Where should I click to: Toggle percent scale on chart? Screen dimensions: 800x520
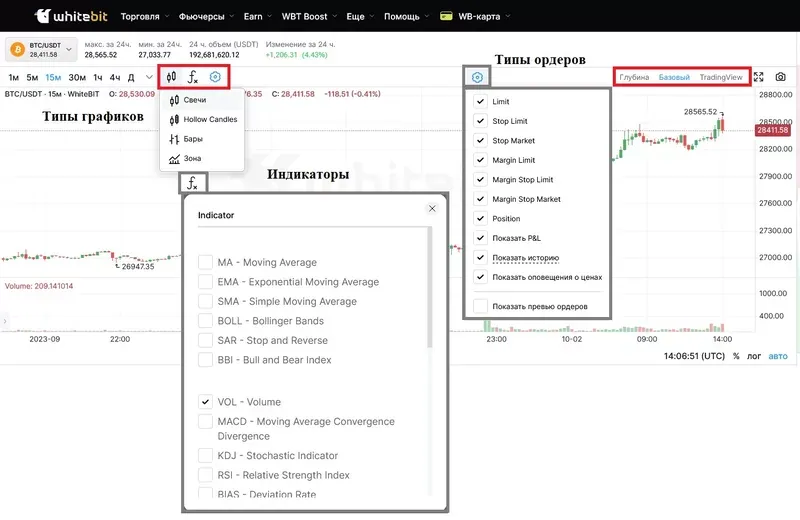[x=736, y=356]
